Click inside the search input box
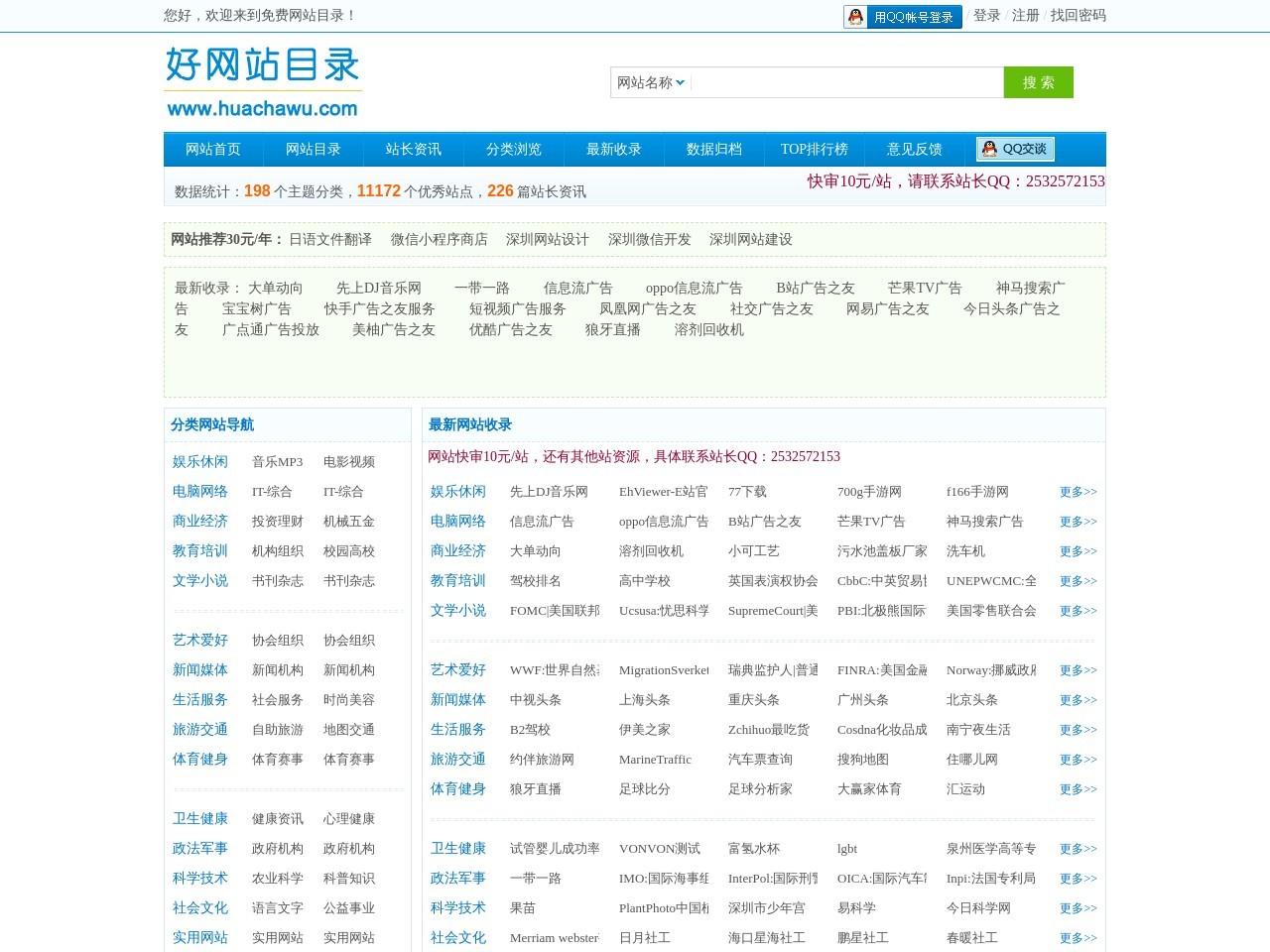 848,82
